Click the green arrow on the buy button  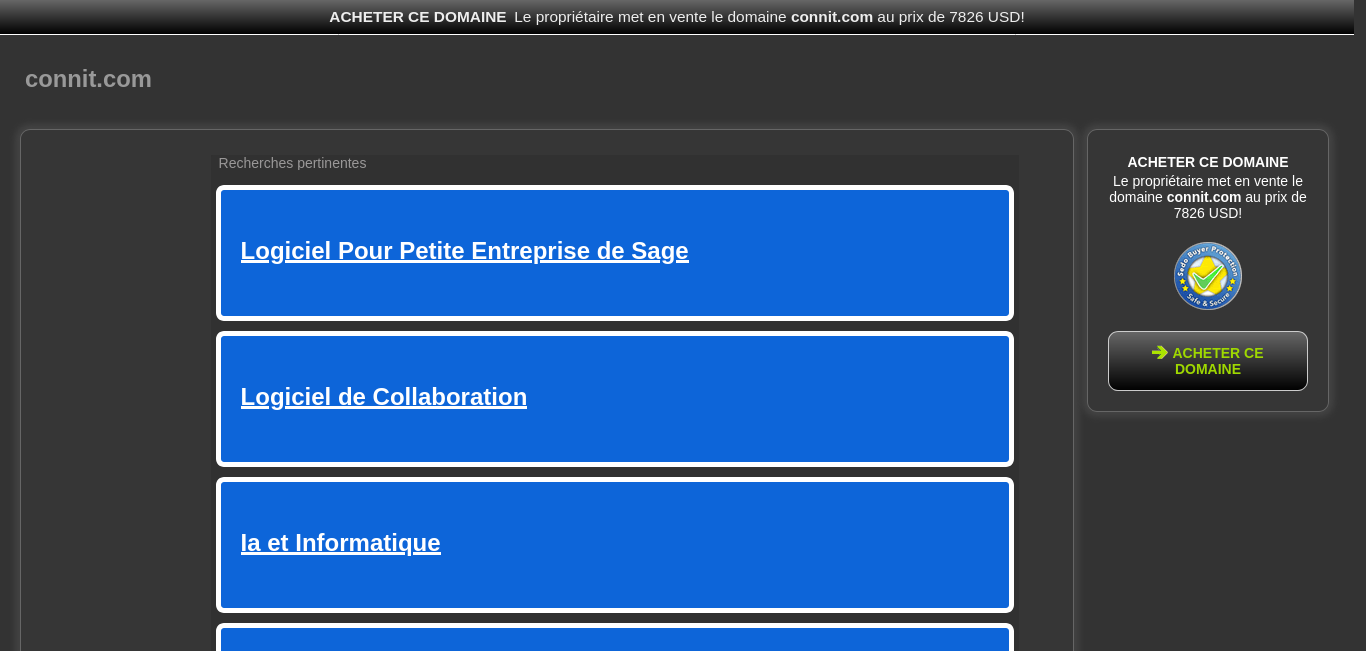click(1160, 352)
